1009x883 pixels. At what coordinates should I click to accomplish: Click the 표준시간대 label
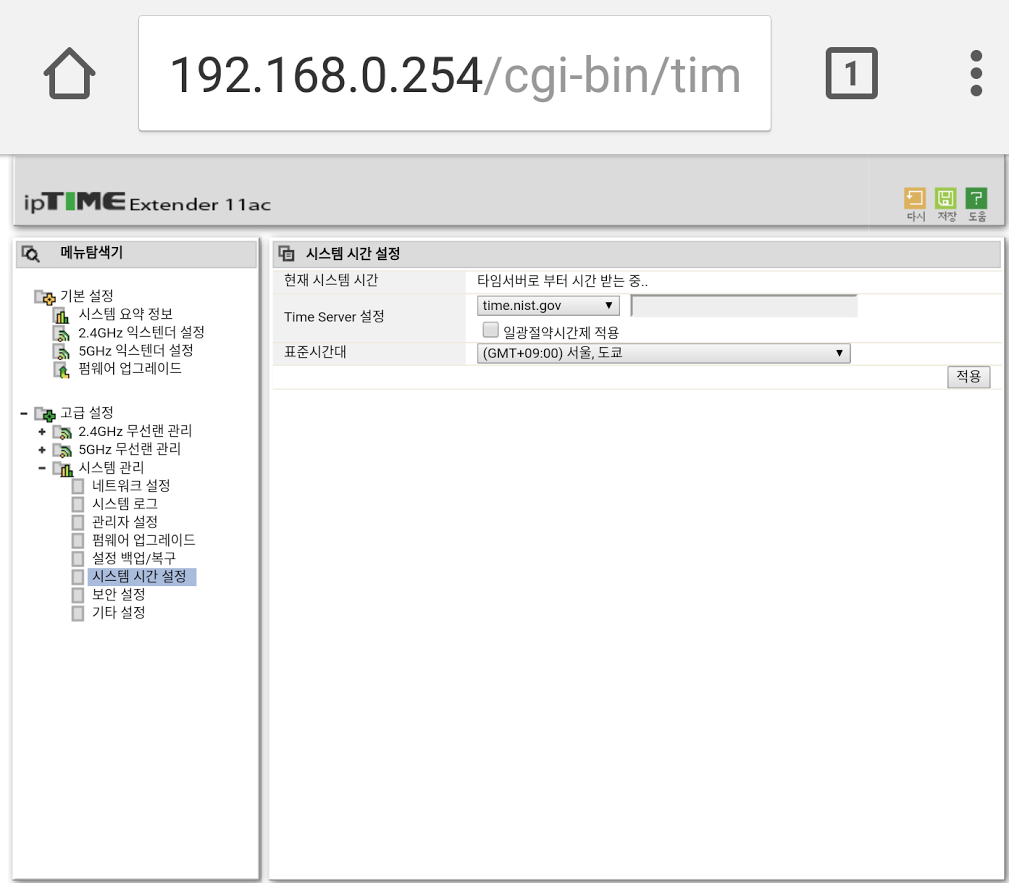pos(315,352)
